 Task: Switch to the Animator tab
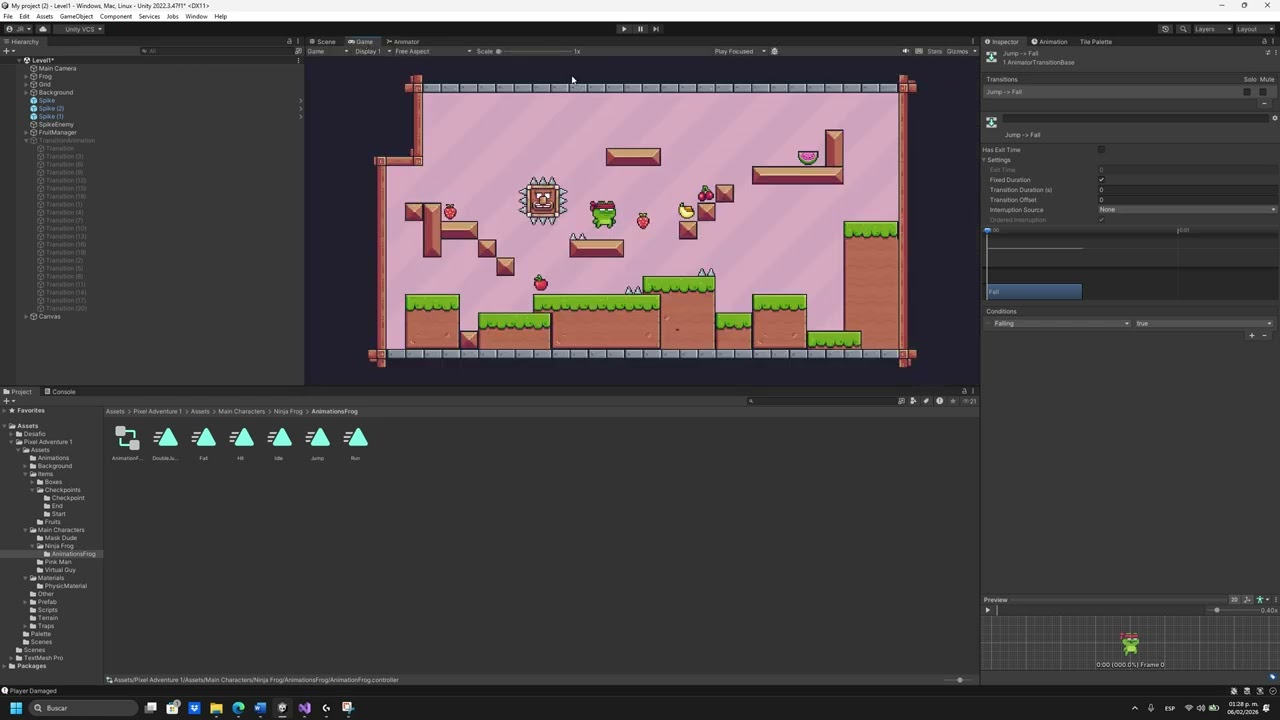click(x=403, y=41)
